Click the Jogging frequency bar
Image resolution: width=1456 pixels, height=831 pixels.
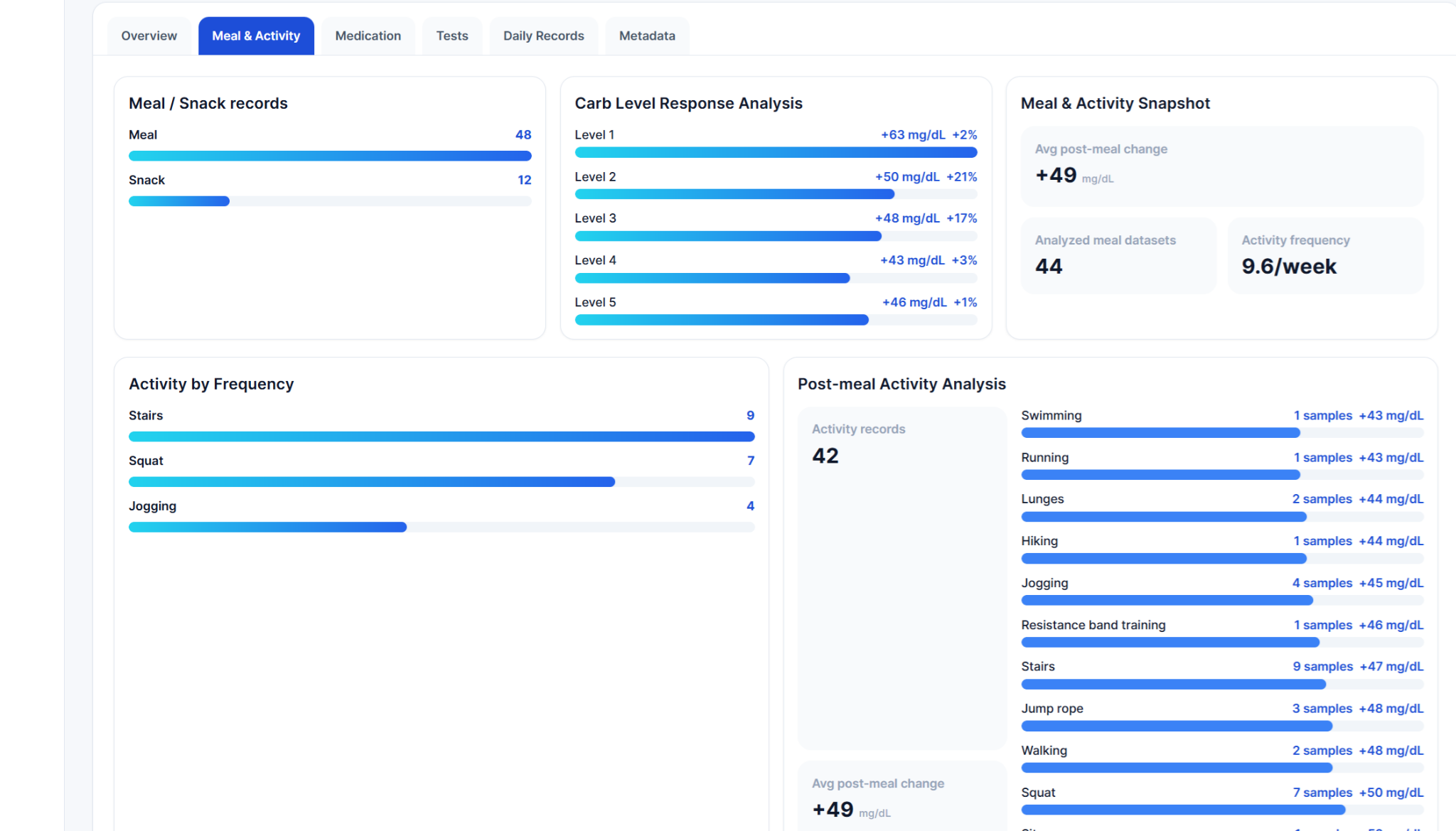pos(441,527)
